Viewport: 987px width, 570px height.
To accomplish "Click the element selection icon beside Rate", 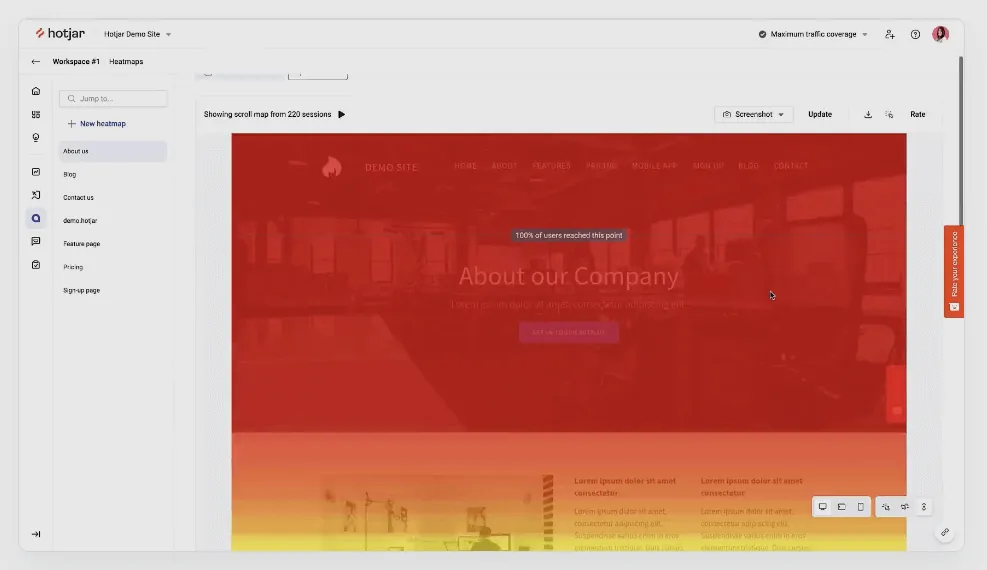I will (889, 115).
